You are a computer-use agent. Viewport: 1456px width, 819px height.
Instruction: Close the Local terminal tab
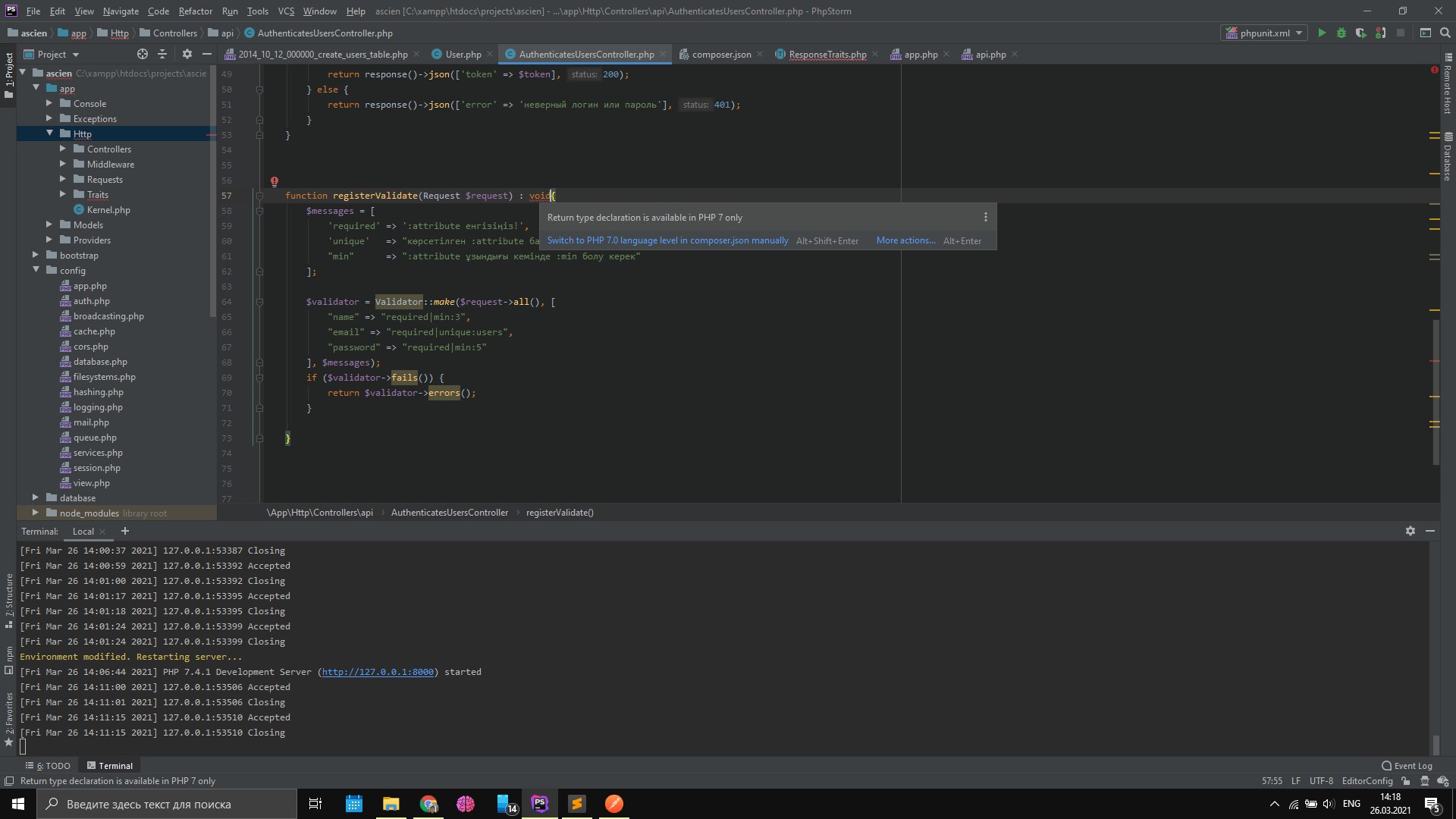click(102, 532)
